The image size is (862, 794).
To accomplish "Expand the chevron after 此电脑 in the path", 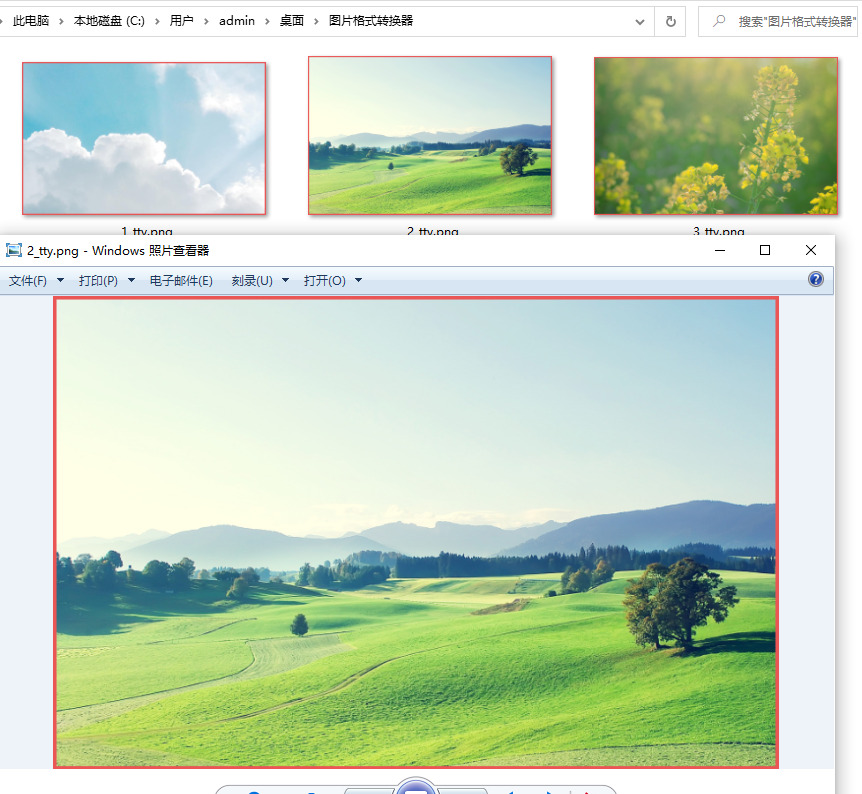I will 61,21.
